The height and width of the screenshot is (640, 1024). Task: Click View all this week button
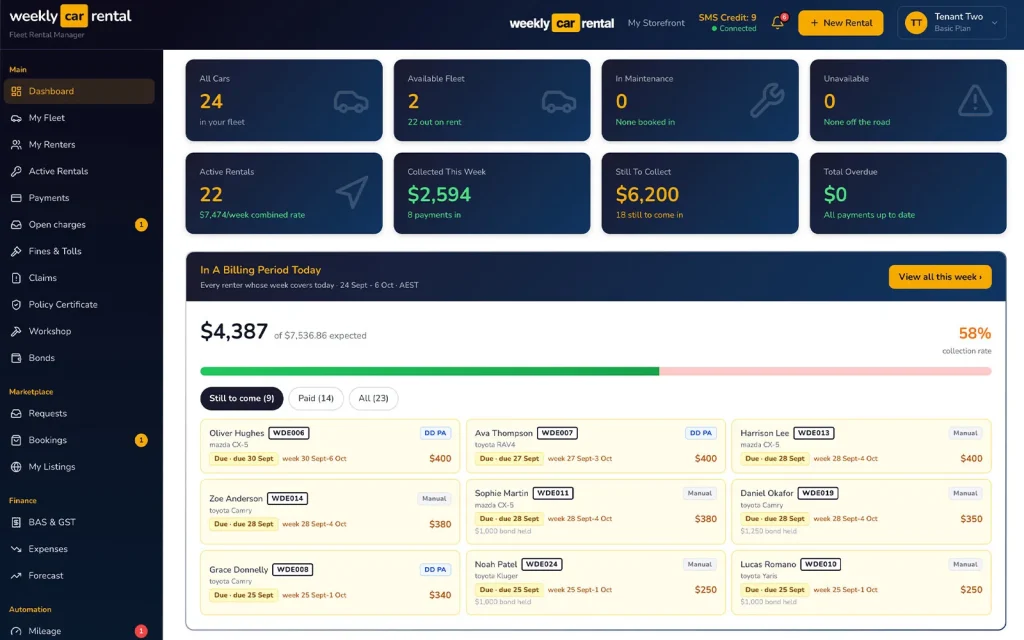point(940,277)
